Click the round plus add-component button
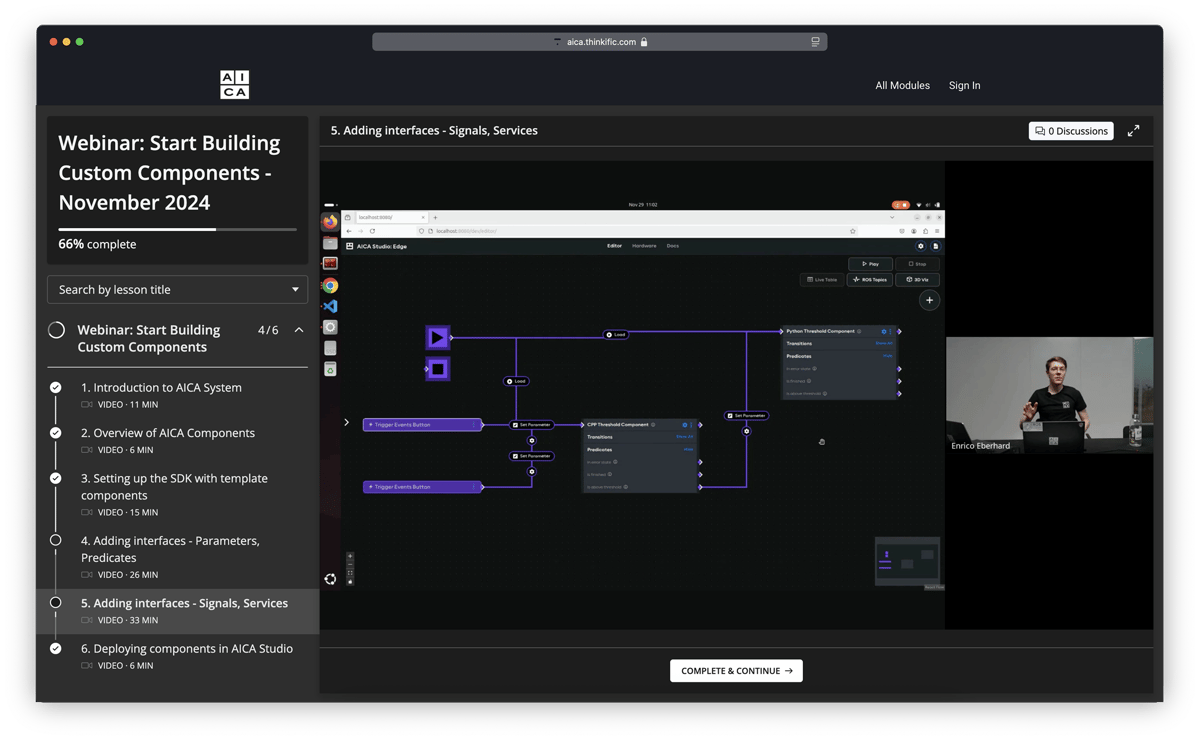Screen dimensions: 1200x740 tap(929, 300)
